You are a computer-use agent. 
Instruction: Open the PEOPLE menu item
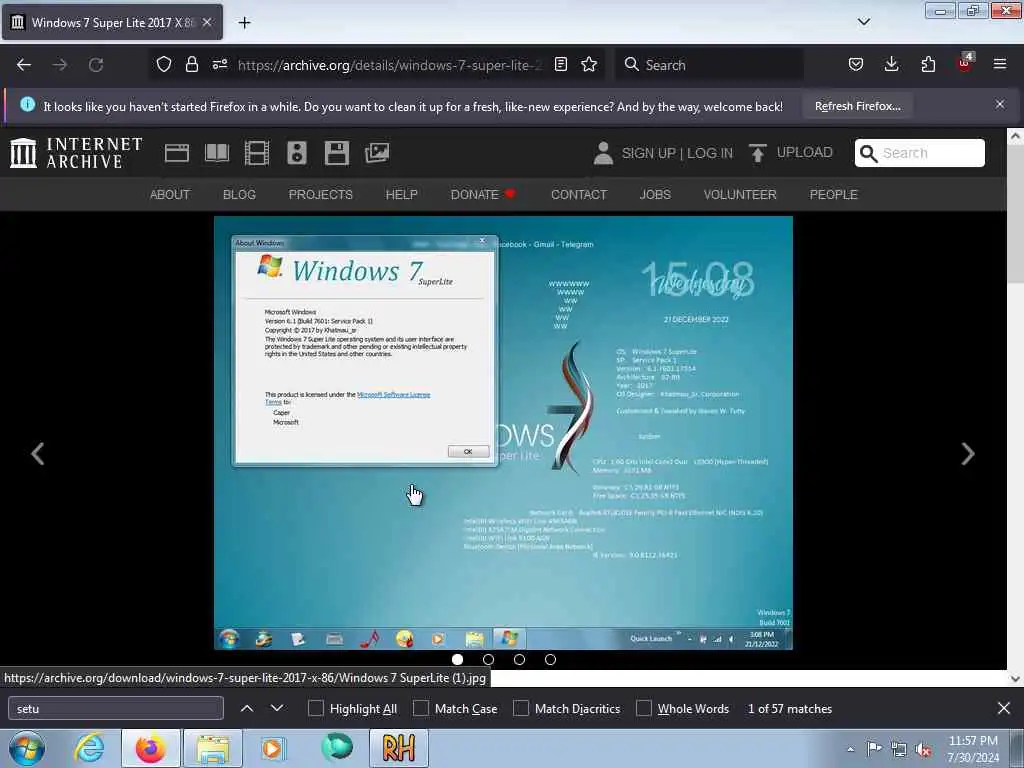tap(833, 195)
